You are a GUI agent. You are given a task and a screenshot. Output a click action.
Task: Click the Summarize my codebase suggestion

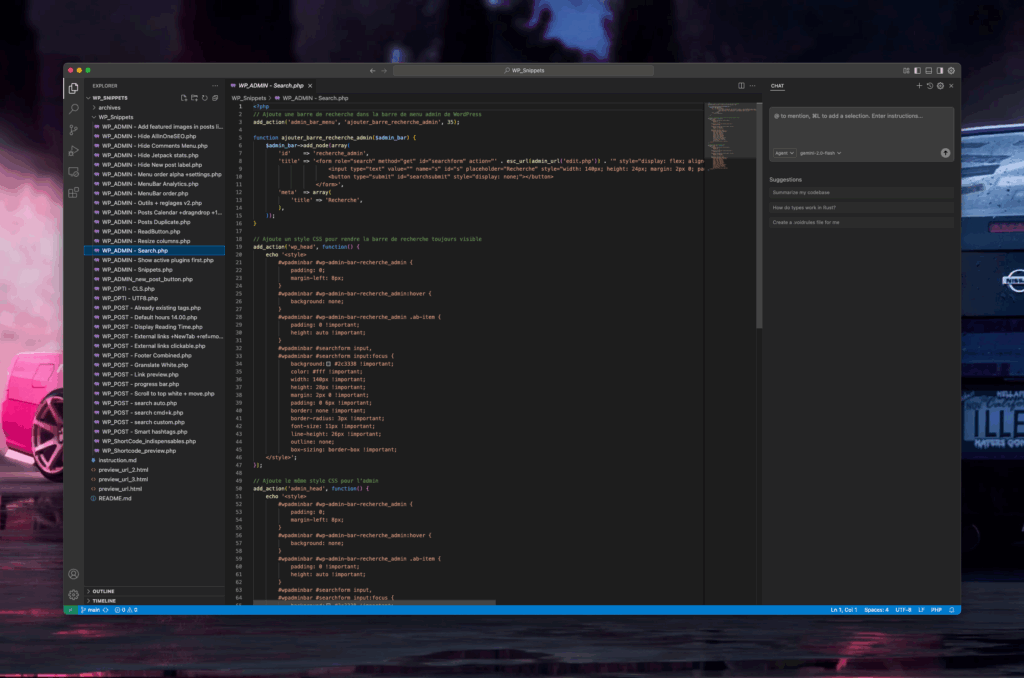(x=861, y=193)
